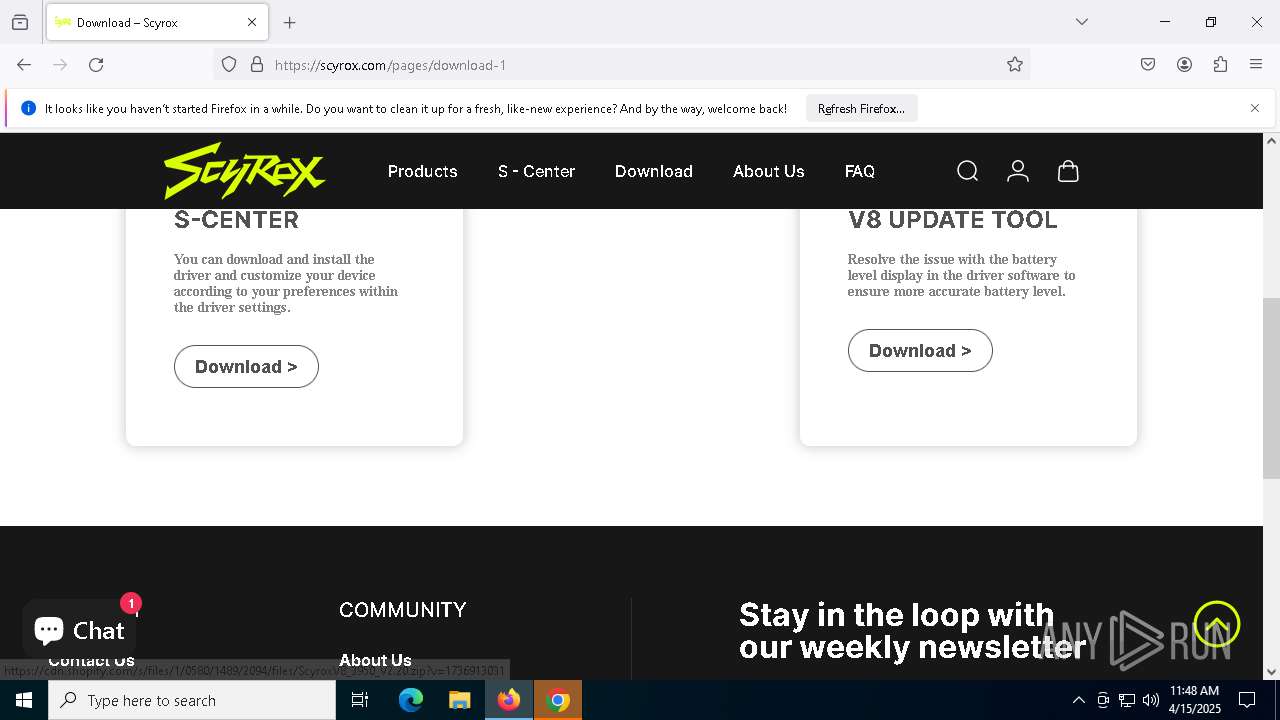The height and width of the screenshot is (720, 1280).
Task: Reload the current page
Action: (96, 65)
